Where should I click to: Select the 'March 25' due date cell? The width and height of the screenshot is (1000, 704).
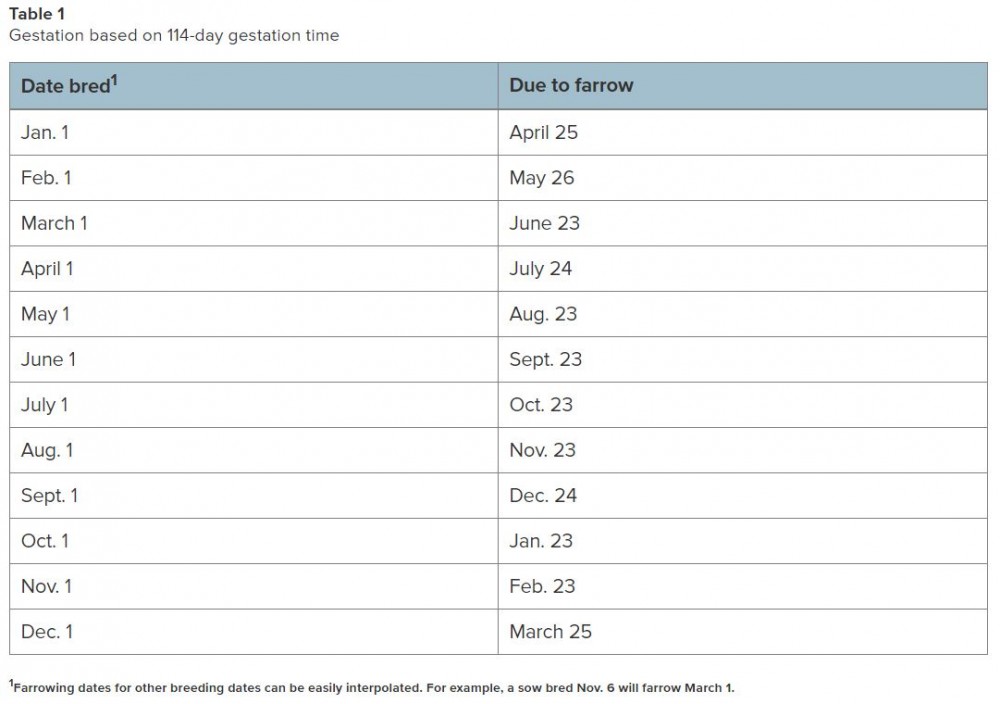point(742,631)
